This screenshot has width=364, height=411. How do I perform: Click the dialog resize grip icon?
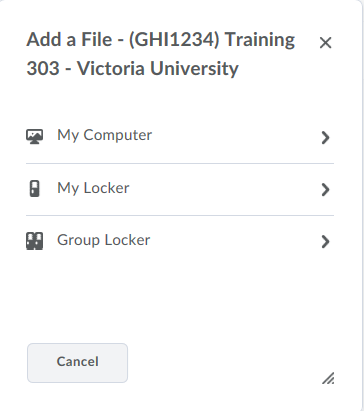click(328, 378)
